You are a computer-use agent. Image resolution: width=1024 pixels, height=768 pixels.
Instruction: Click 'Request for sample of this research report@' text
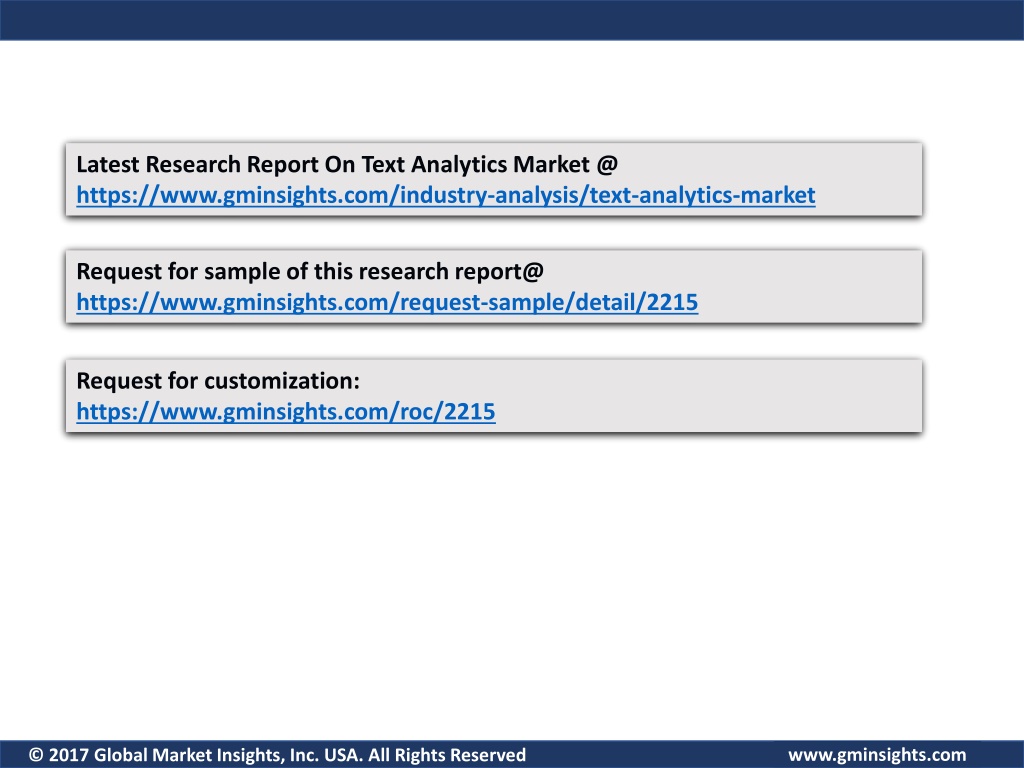coord(310,271)
